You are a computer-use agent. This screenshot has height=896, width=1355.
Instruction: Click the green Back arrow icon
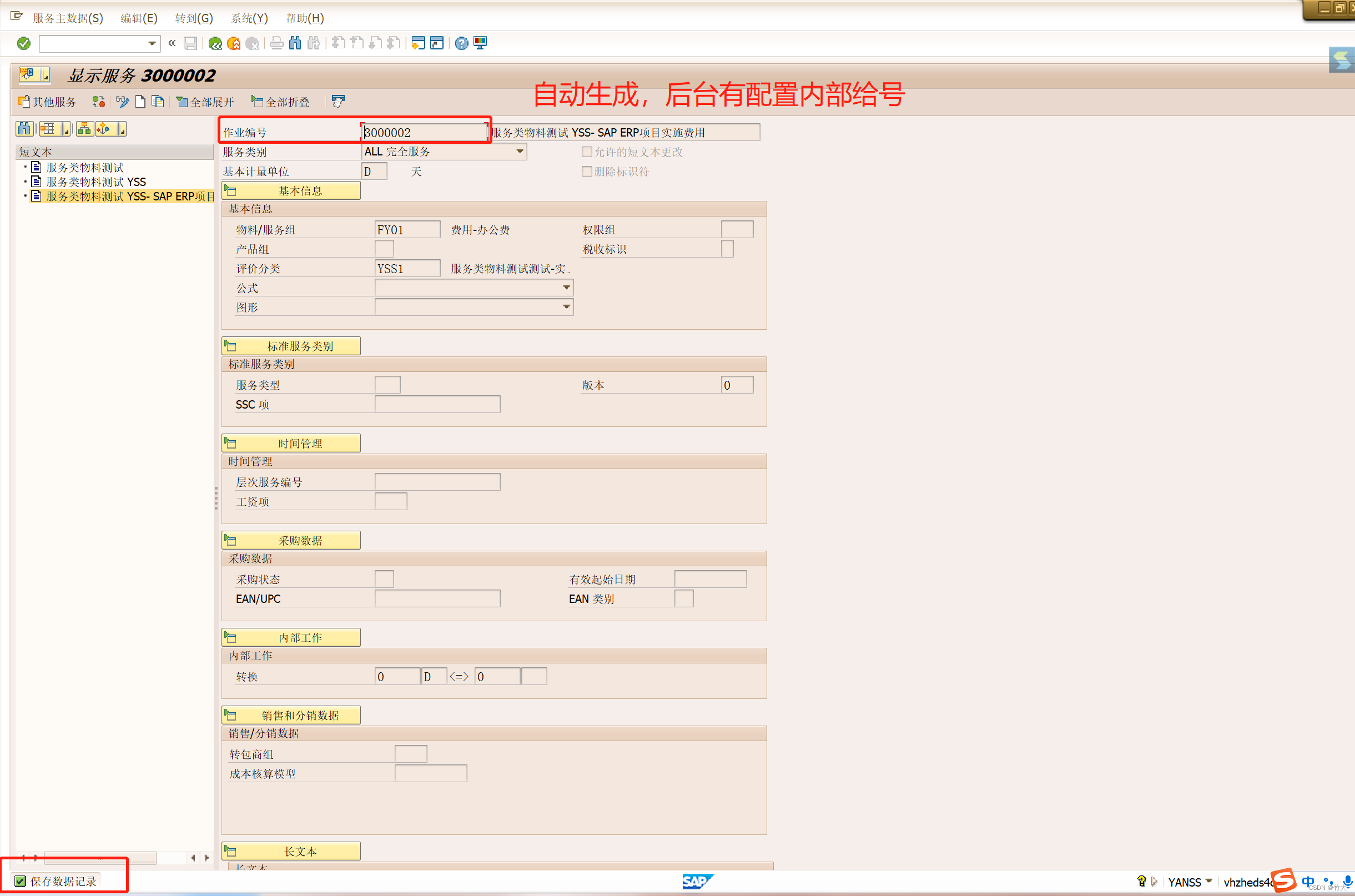[215, 43]
